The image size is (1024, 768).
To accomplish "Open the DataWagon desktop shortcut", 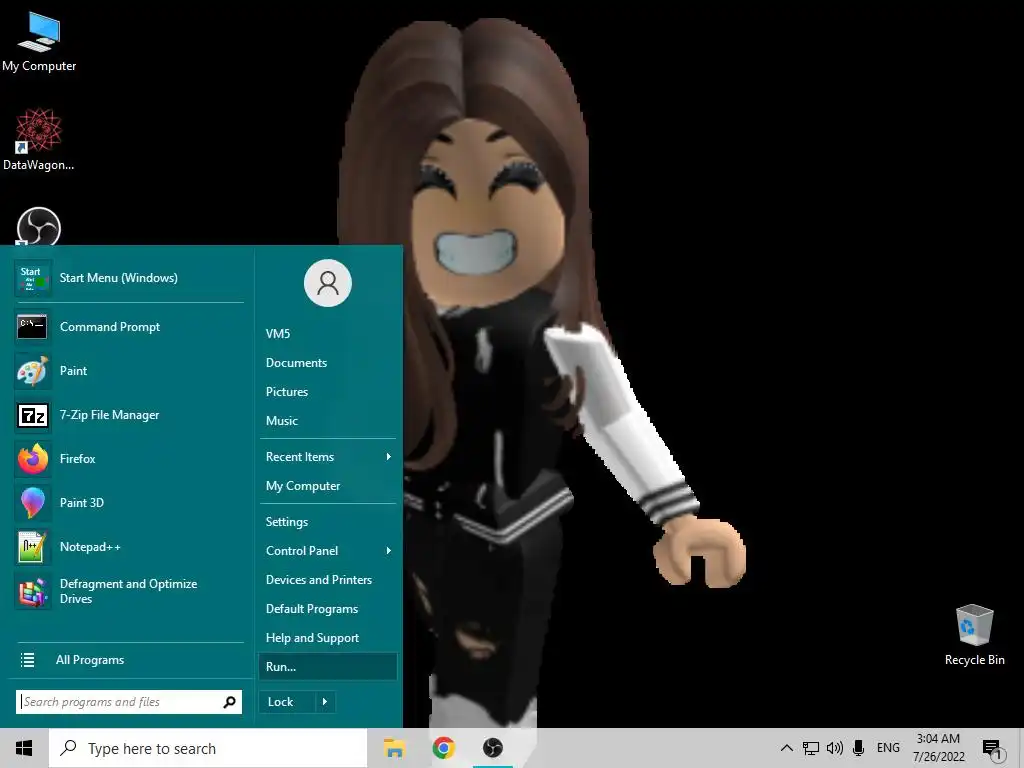I will (39, 140).
